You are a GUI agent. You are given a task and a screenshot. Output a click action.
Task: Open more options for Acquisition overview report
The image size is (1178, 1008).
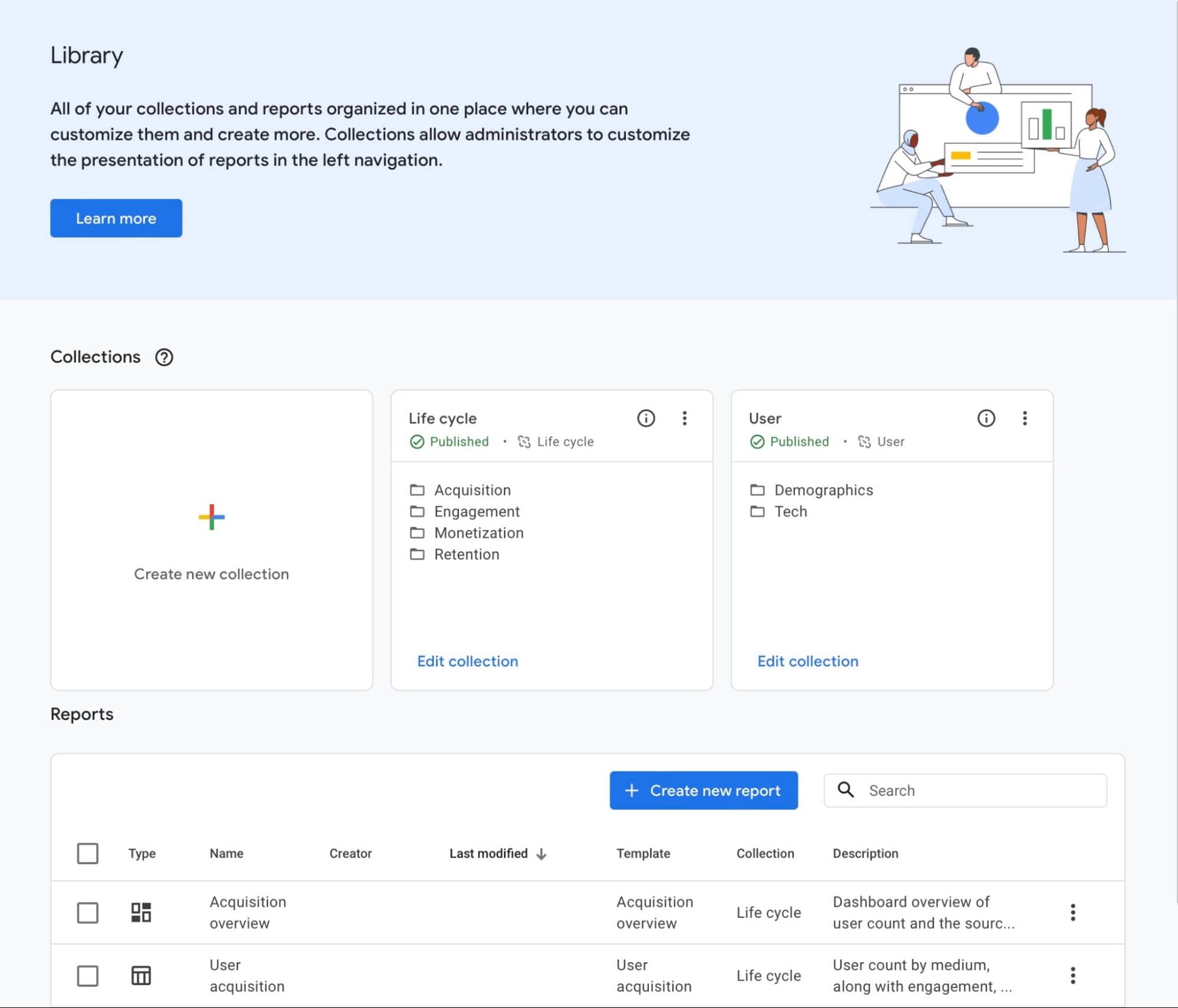point(1073,913)
